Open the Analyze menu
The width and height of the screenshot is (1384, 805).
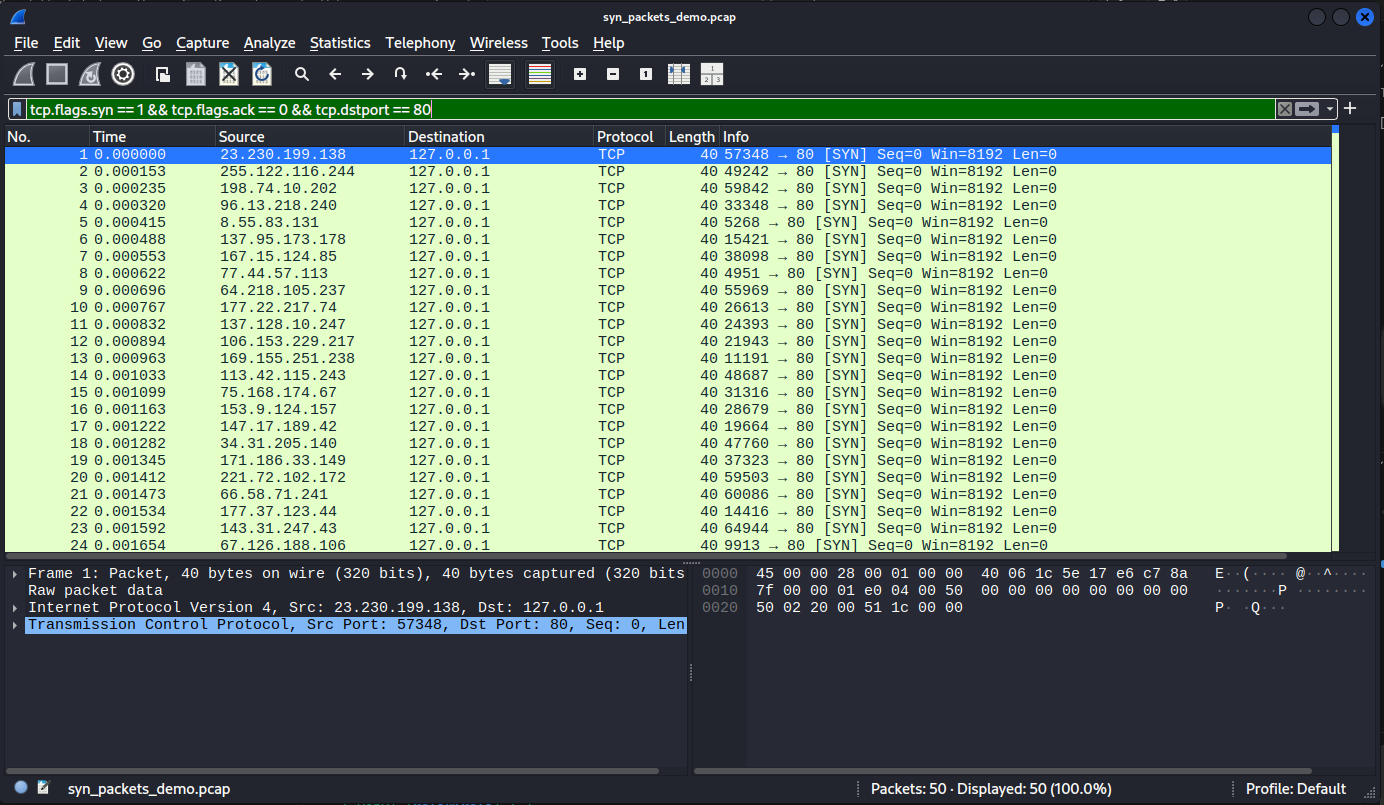tap(269, 43)
